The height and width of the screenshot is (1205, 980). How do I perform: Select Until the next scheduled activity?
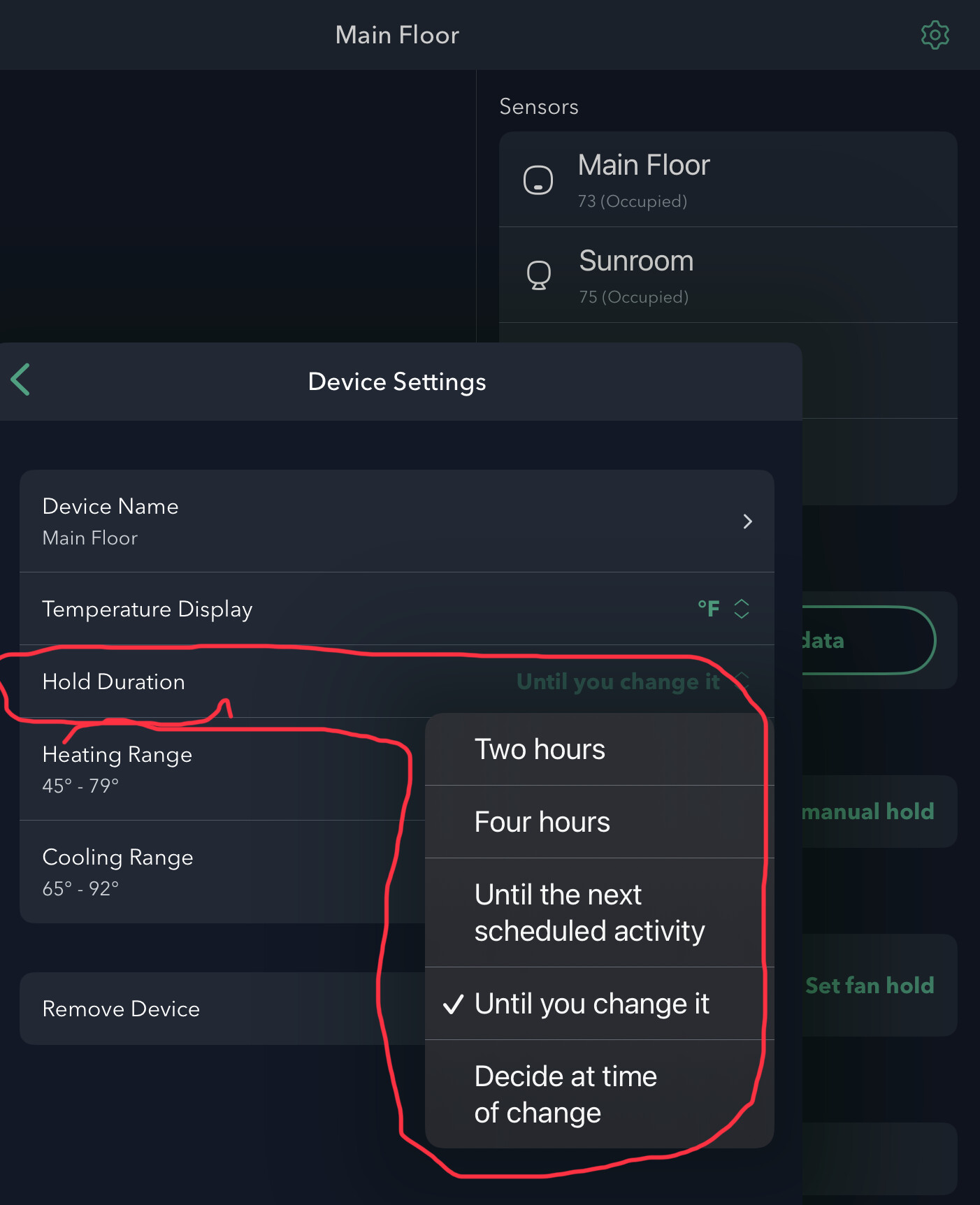(589, 913)
